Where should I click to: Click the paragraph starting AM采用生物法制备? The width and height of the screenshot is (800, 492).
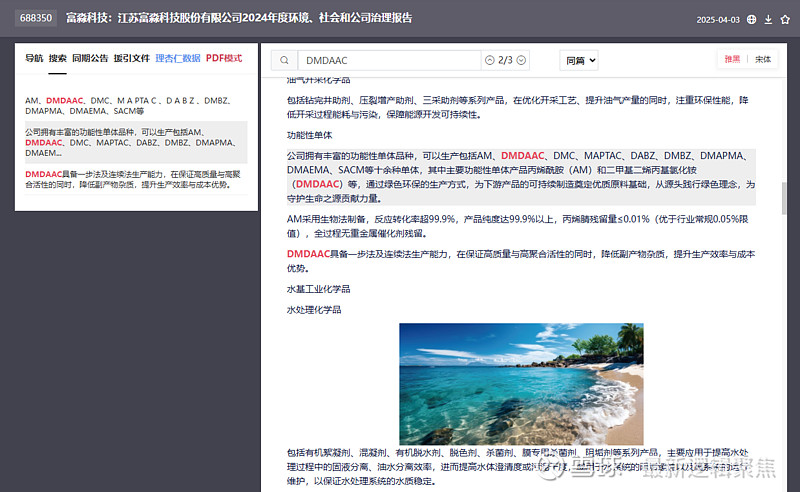point(517,226)
